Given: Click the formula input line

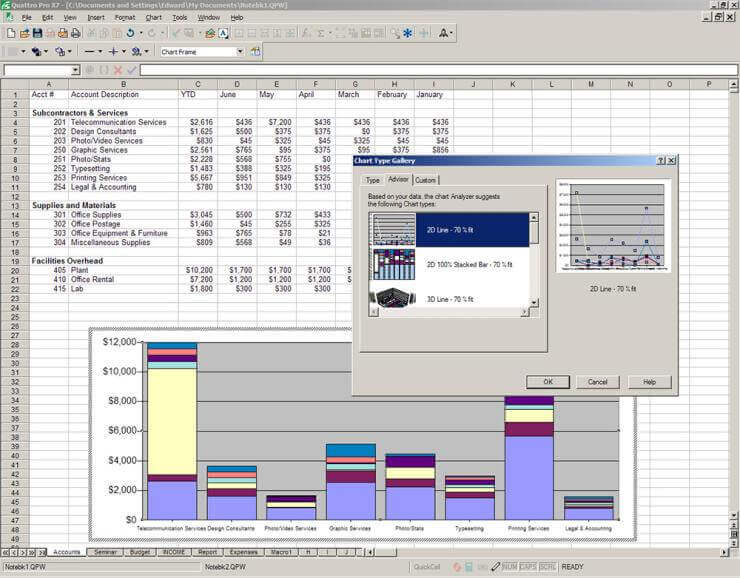Looking at the screenshot, I should tap(438, 70).
